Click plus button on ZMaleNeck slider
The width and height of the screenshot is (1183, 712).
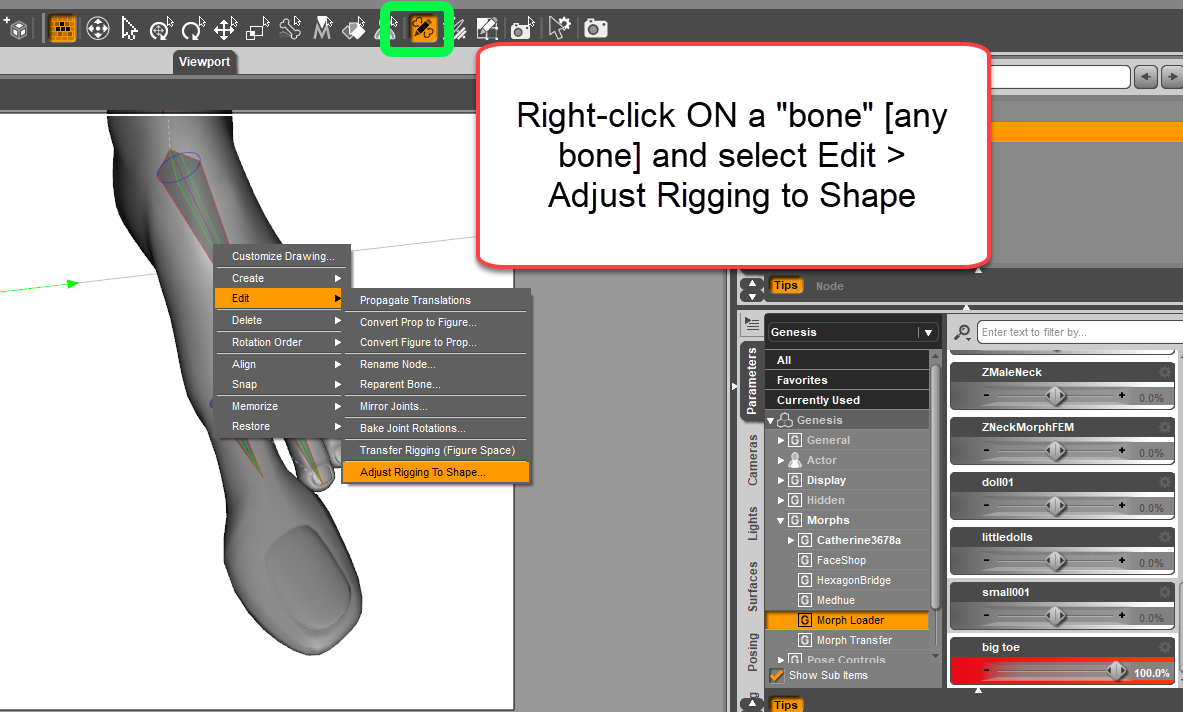1122,395
